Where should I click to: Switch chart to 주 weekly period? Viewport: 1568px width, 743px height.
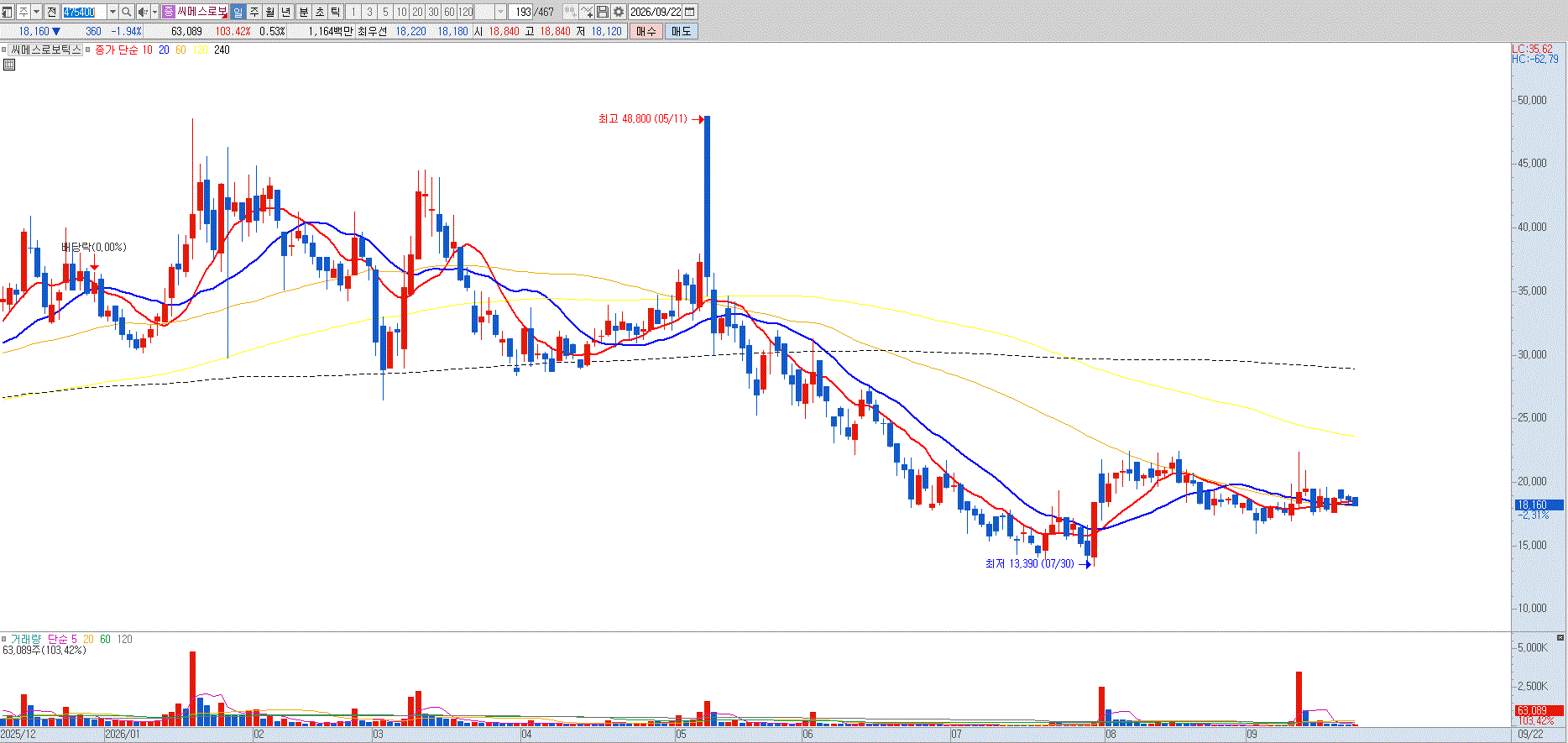pyautogui.click(x=254, y=12)
